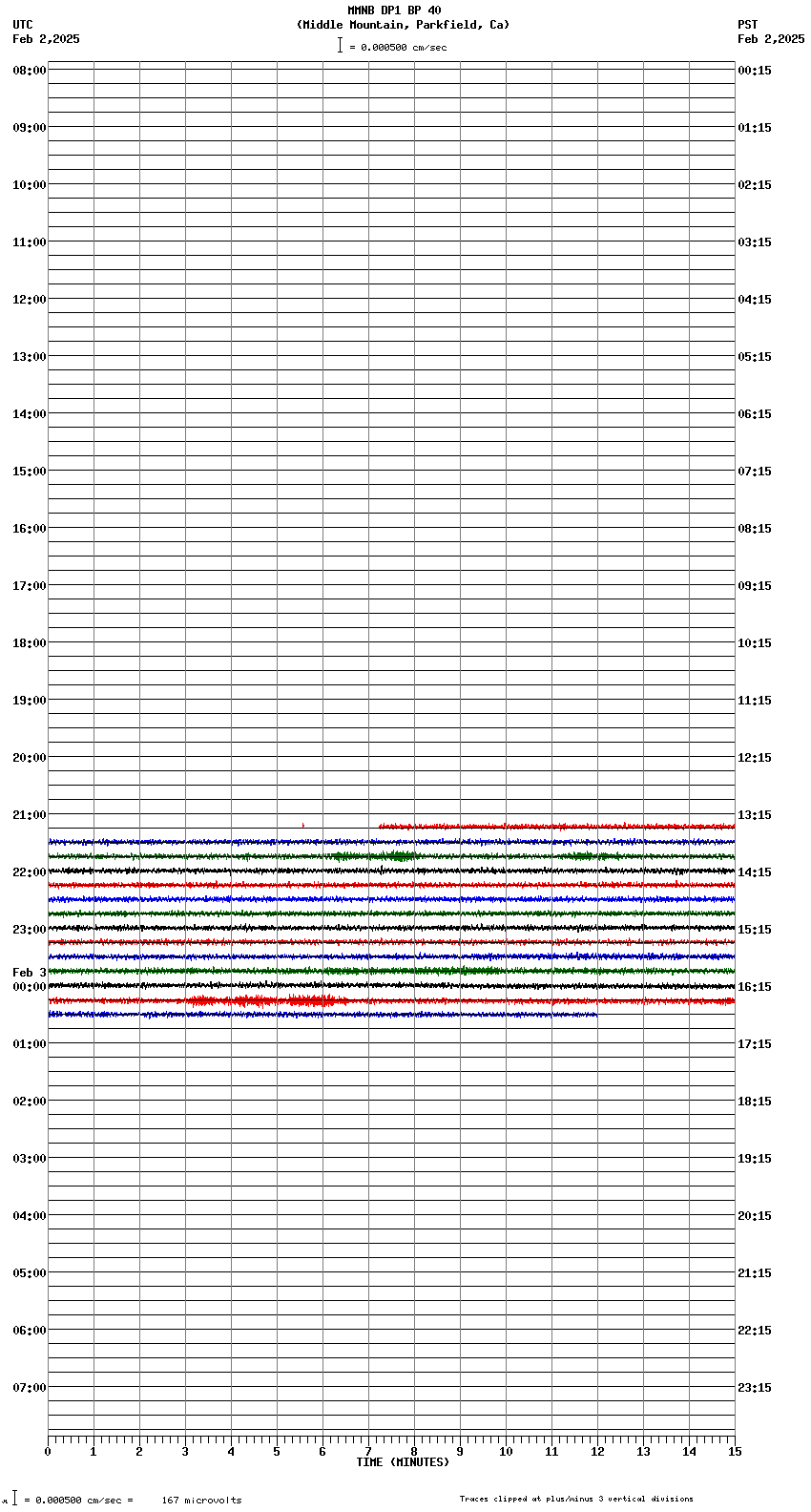811x1512 pixels.
Task: Select the '09:00' UTC row label
Action: pos(29,128)
